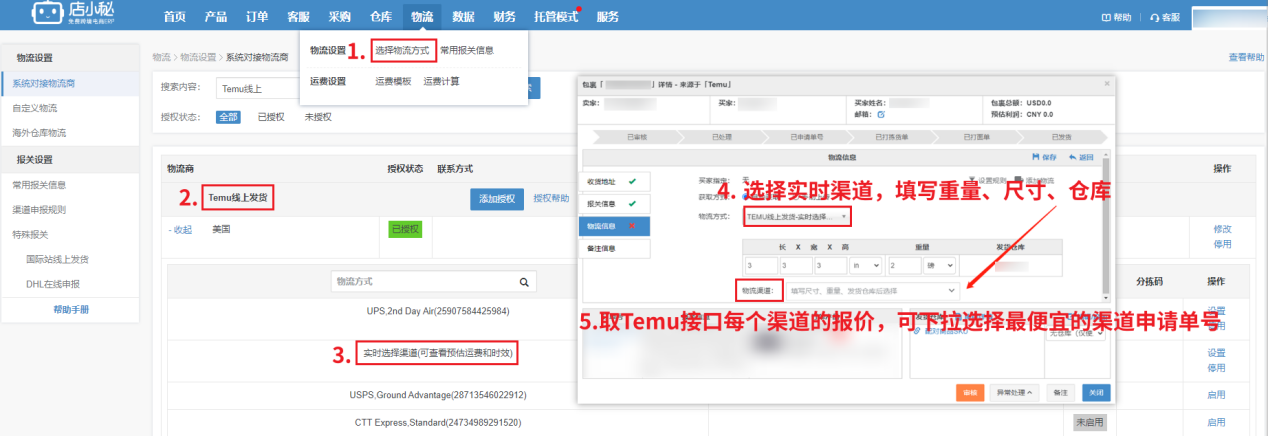The width and height of the screenshot is (1268, 436).
Task: Open the 数据 top menu
Action: pyautogui.click(x=463, y=17)
